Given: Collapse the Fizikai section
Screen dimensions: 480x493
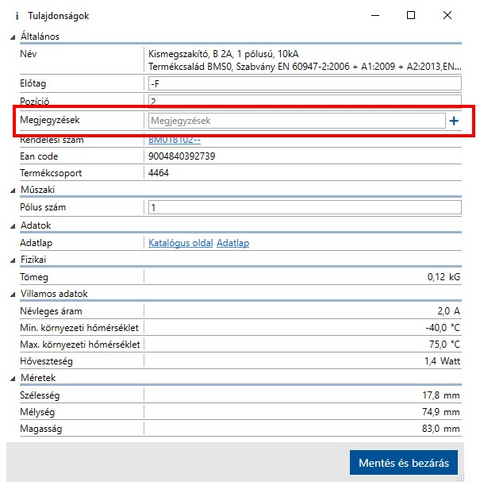Looking at the screenshot, I should 13,260.
